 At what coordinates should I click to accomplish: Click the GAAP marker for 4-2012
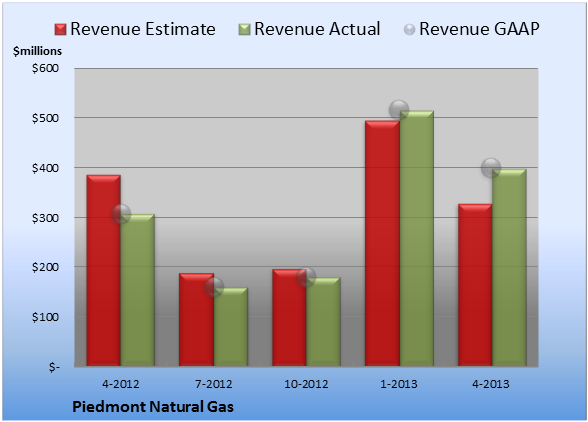click(x=121, y=214)
